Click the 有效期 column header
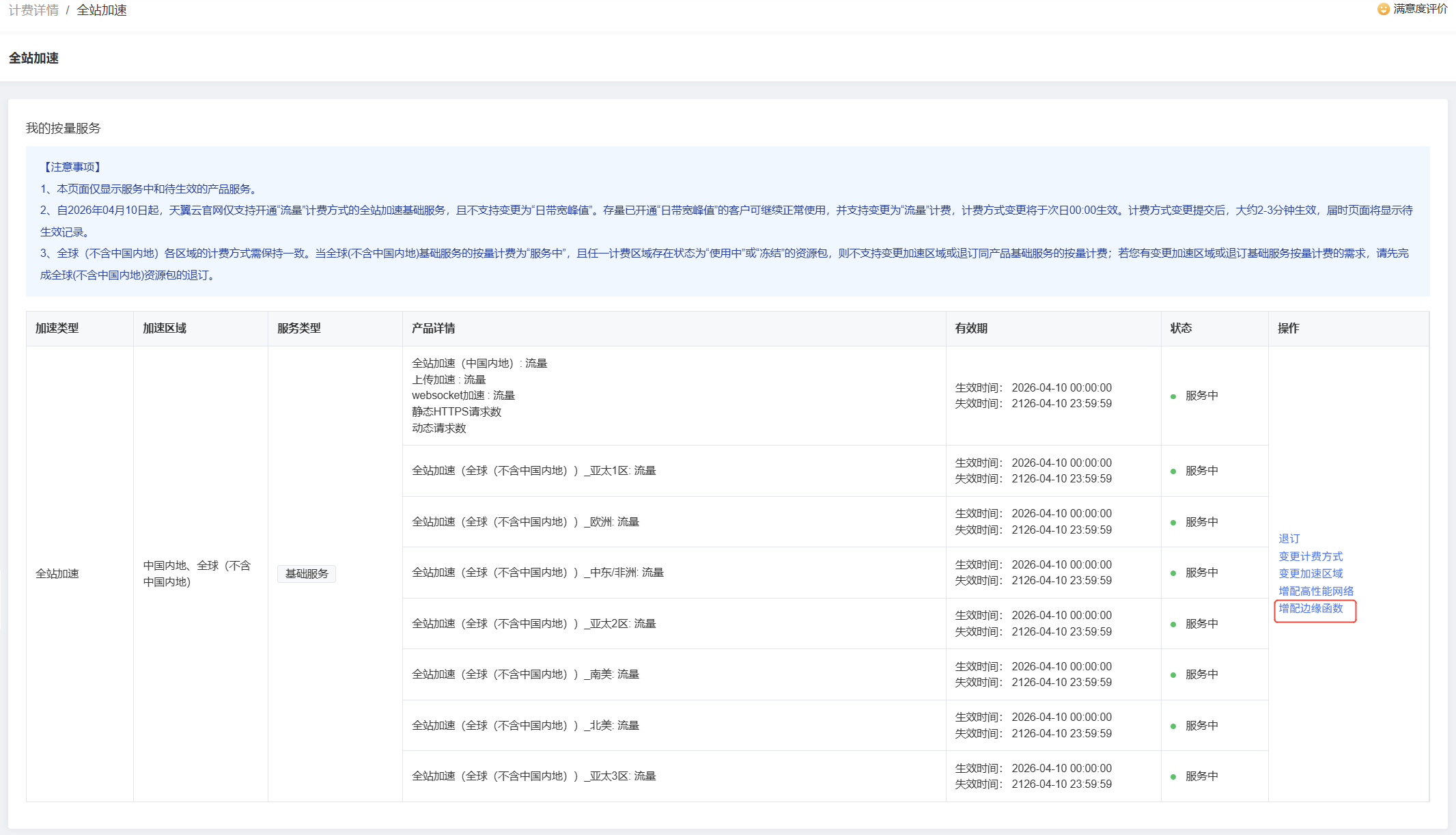 [970, 329]
